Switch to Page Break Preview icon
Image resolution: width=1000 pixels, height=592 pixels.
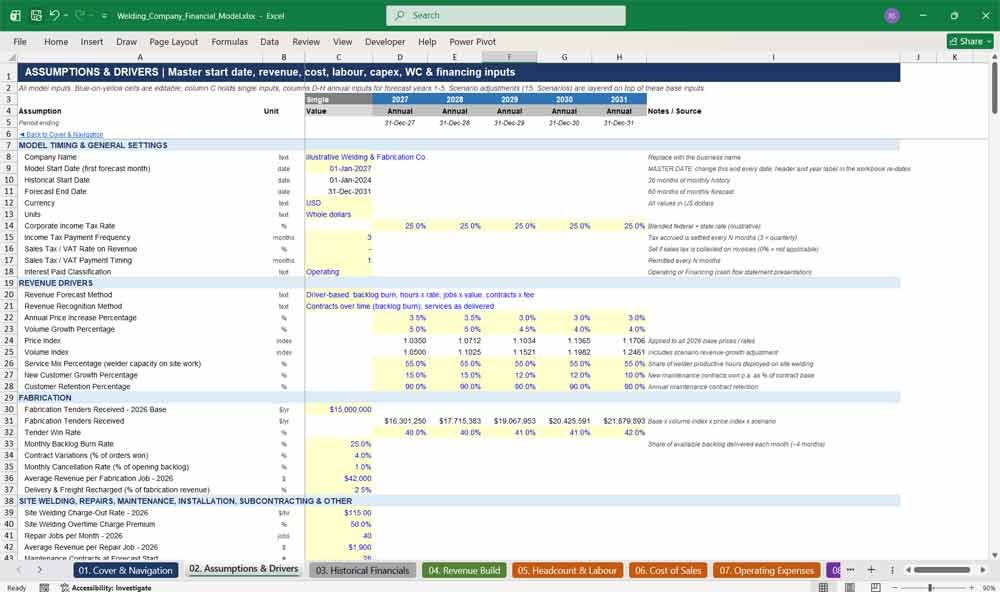pyautogui.click(x=876, y=587)
